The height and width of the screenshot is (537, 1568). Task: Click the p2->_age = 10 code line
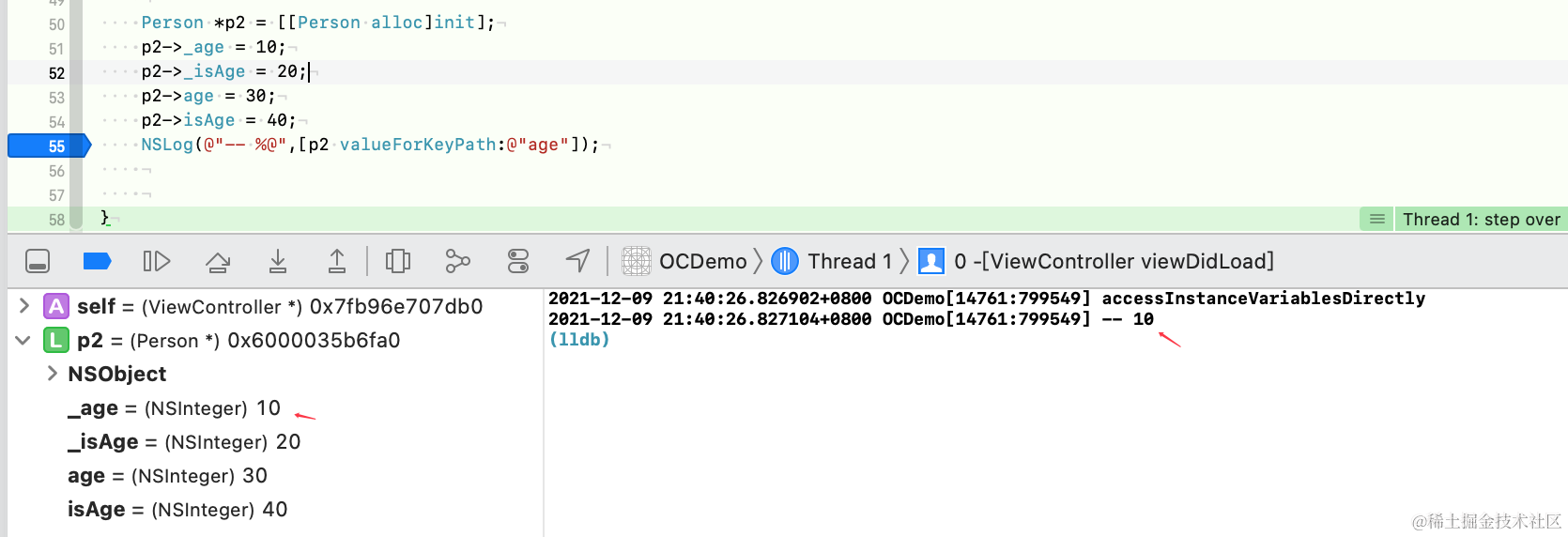(x=213, y=47)
